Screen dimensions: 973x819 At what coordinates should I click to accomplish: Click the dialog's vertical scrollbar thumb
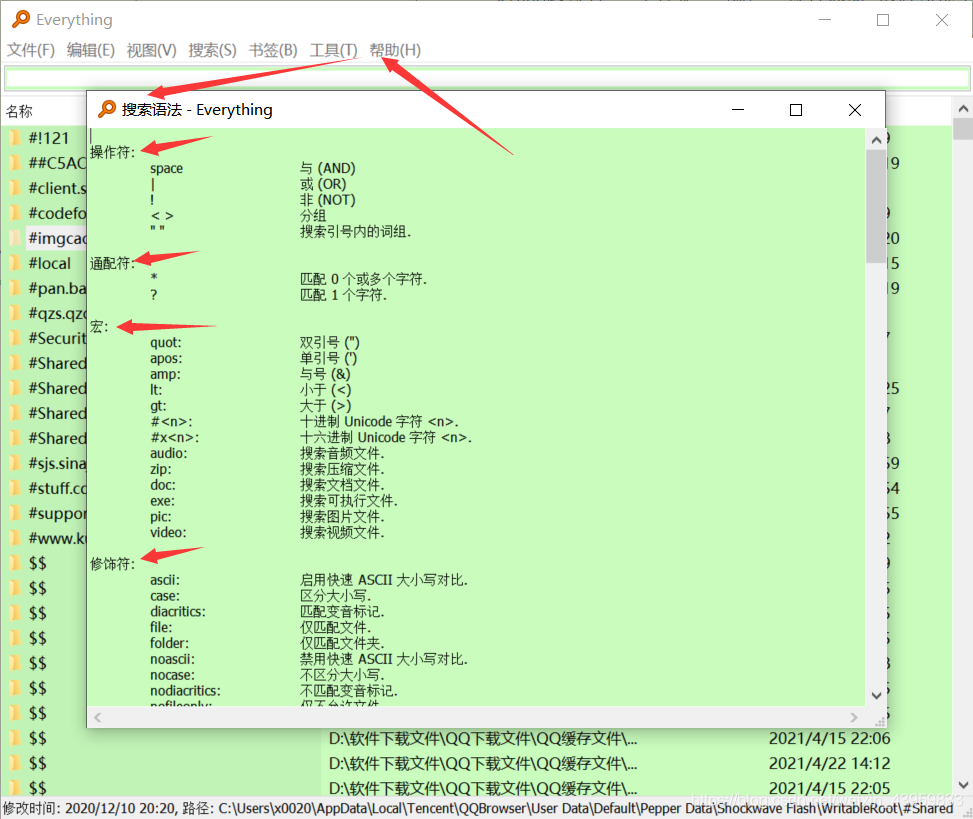876,206
